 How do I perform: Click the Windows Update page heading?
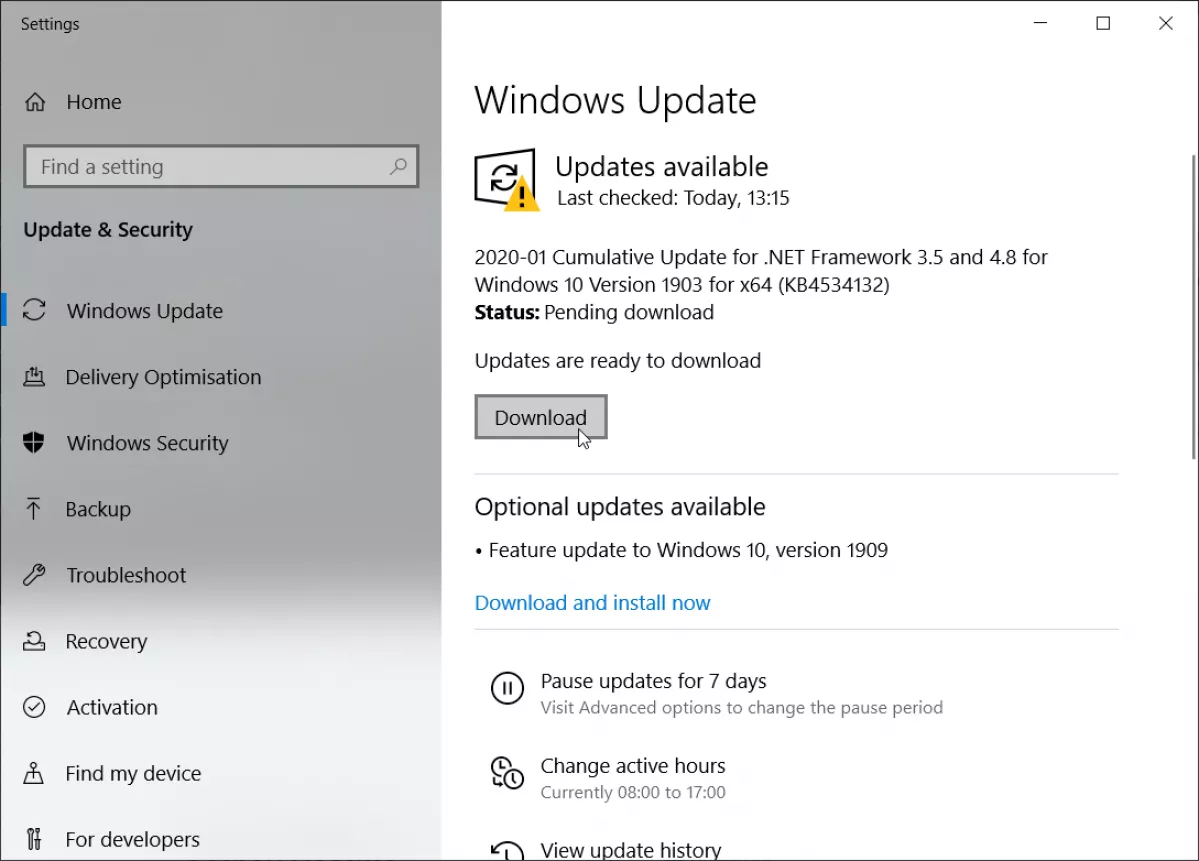616,100
